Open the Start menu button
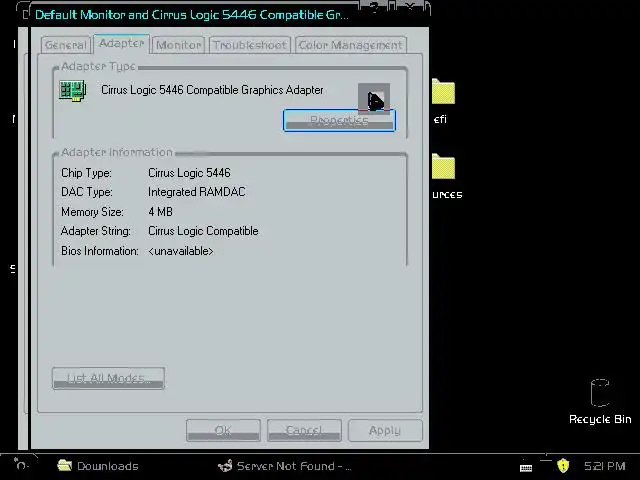 tap(20, 464)
